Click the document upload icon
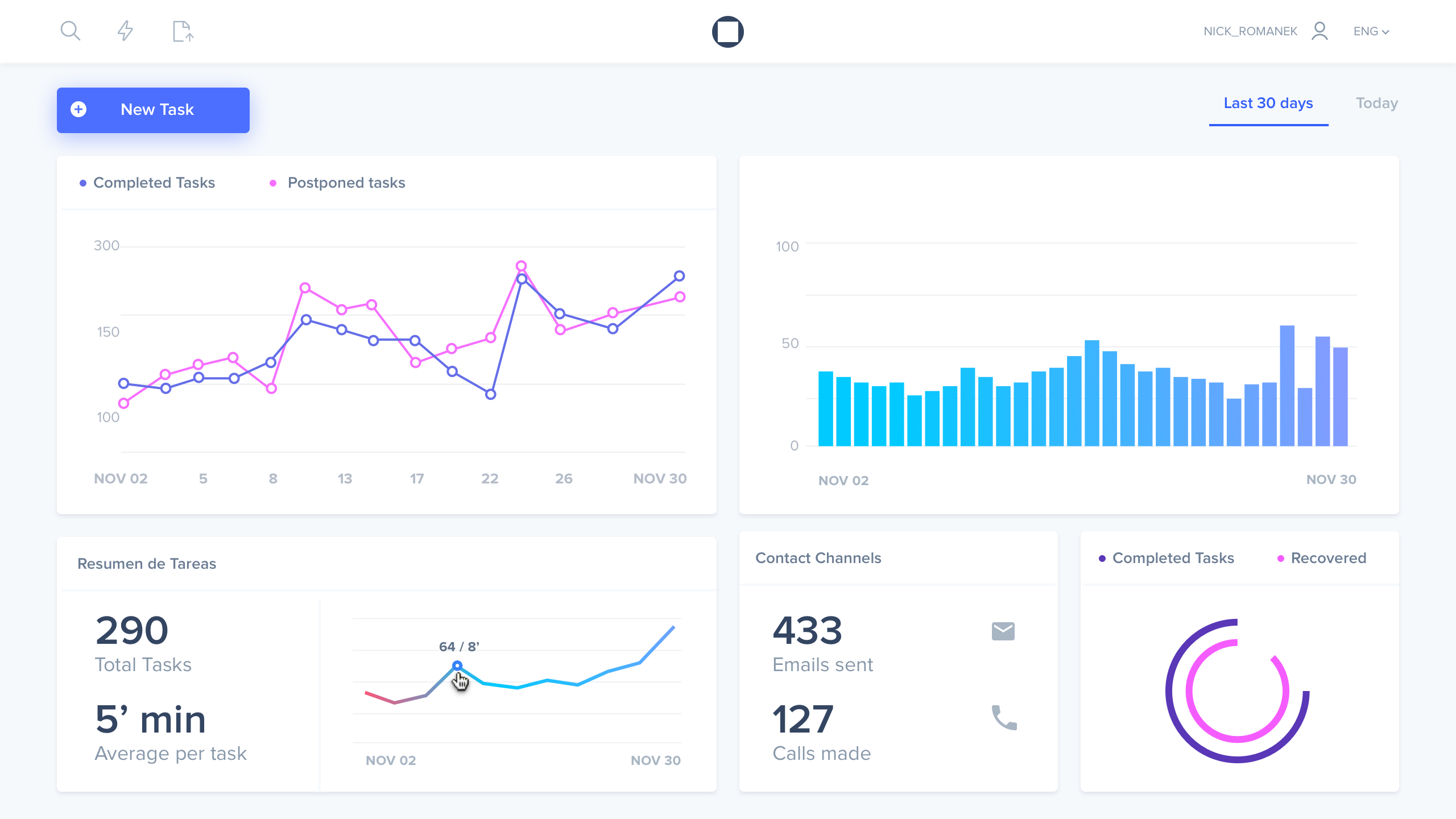The height and width of the screenshot is (819, 1456). (183, 31)
